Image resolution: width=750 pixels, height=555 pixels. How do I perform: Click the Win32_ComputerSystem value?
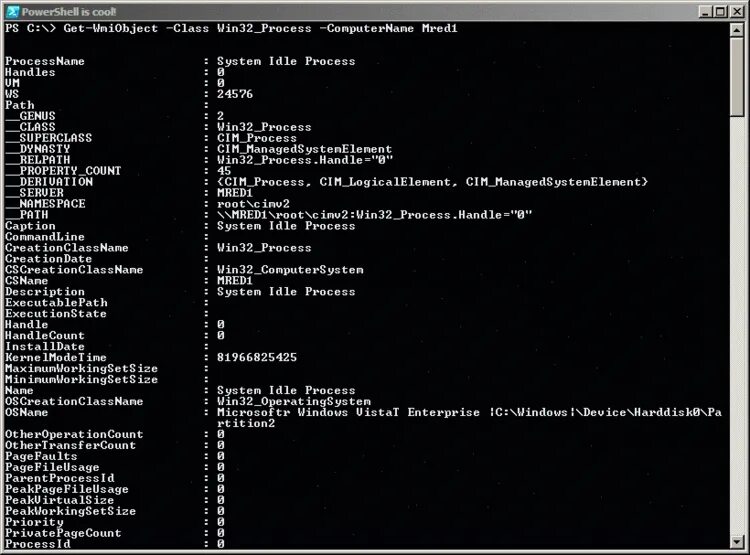(290, 270)
